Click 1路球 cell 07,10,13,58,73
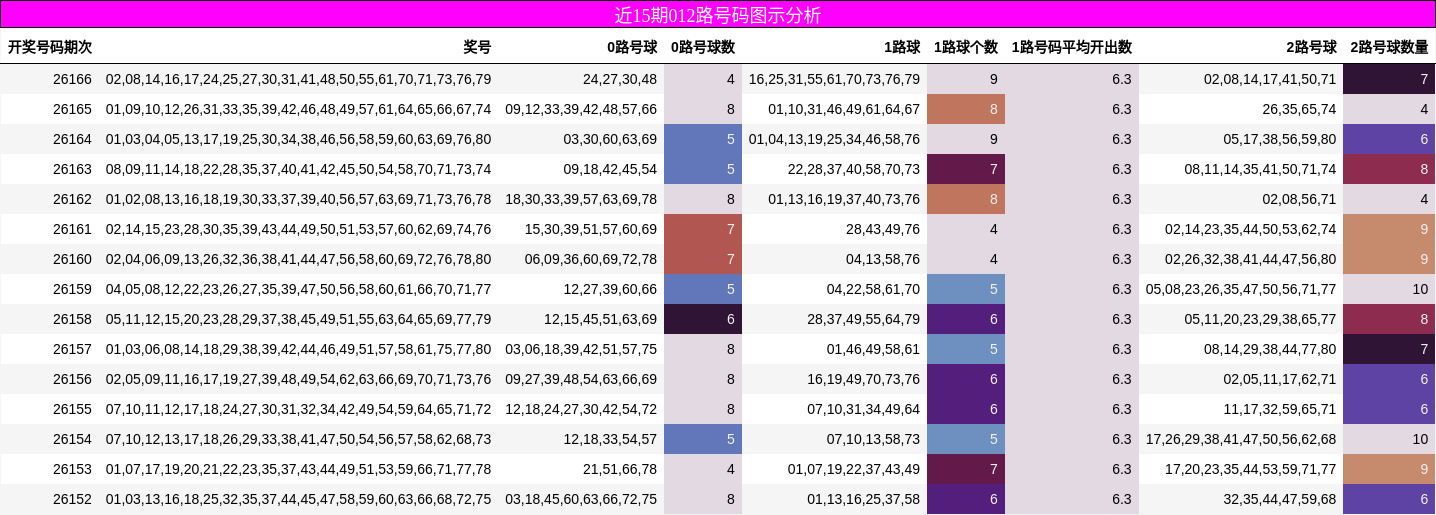This screenshot has height=515, width=1436. pyautogui.click(x=873, y=439)
